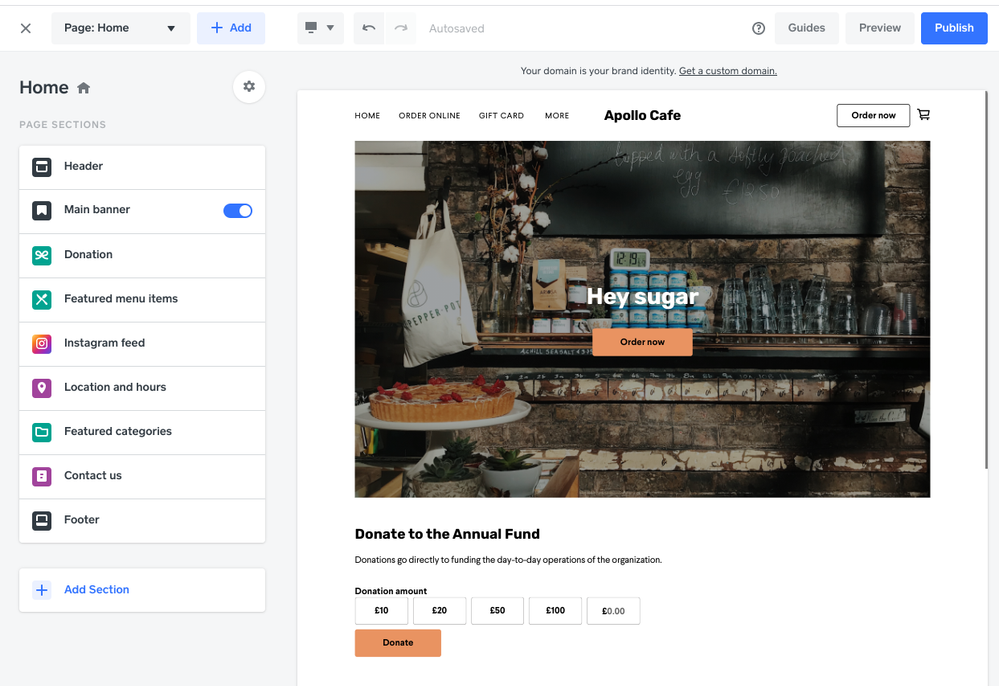Select the £50 donation amount
The height and width of the screenshot is (686, 999).
pyautogui.click(x=497, y=610)
